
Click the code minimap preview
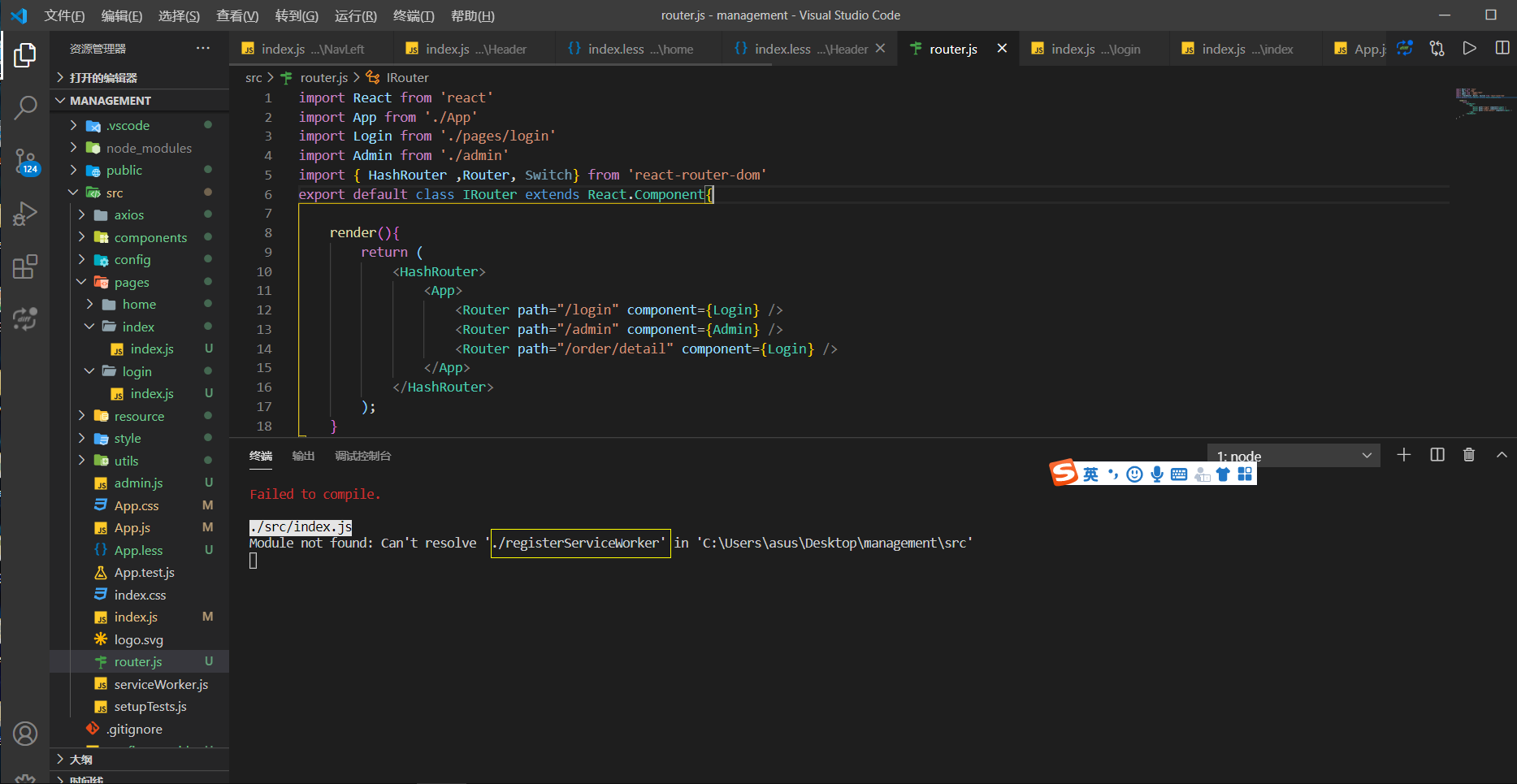pos(1483,102)
